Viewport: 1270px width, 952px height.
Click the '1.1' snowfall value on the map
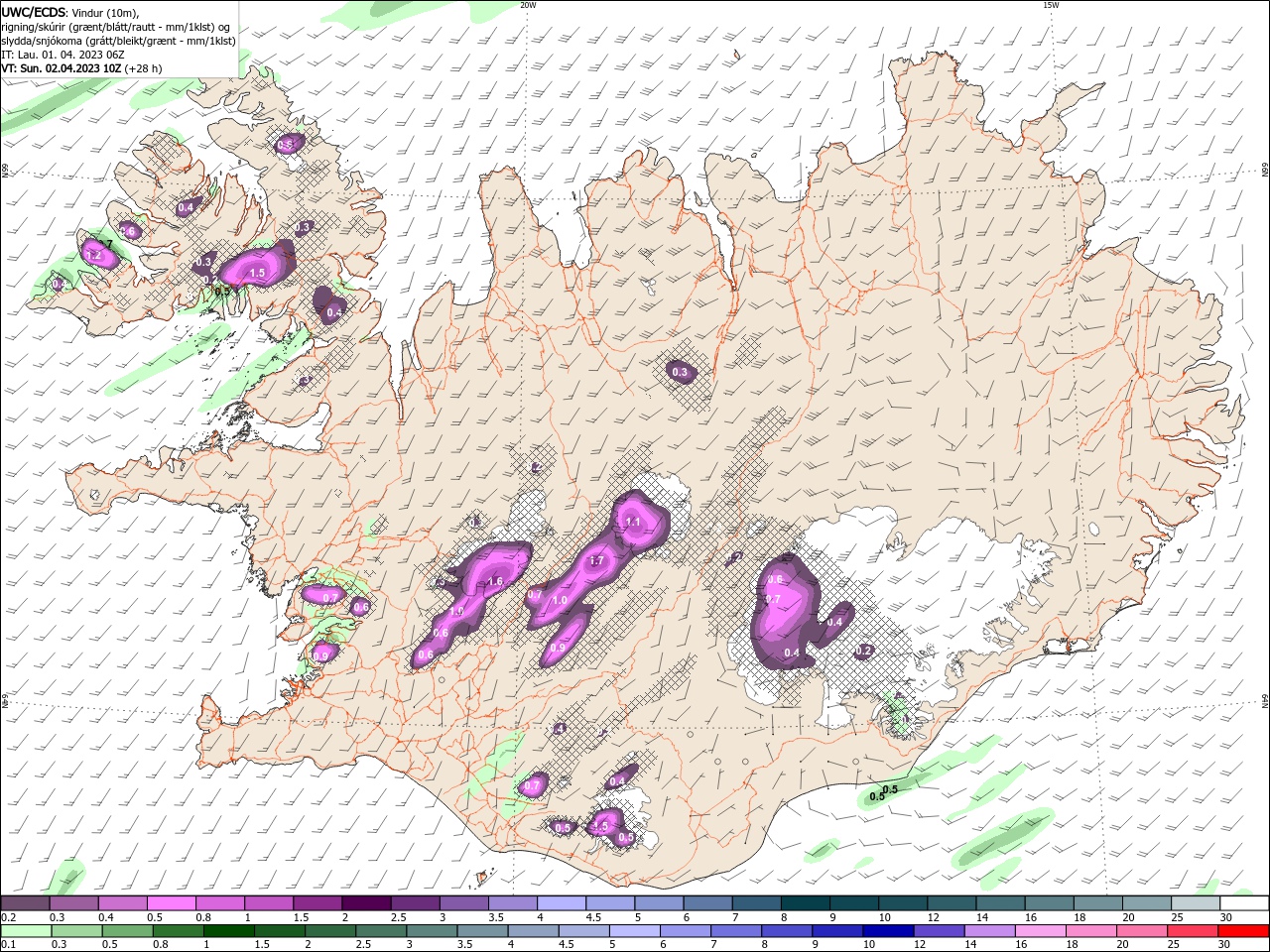(633, 522)
